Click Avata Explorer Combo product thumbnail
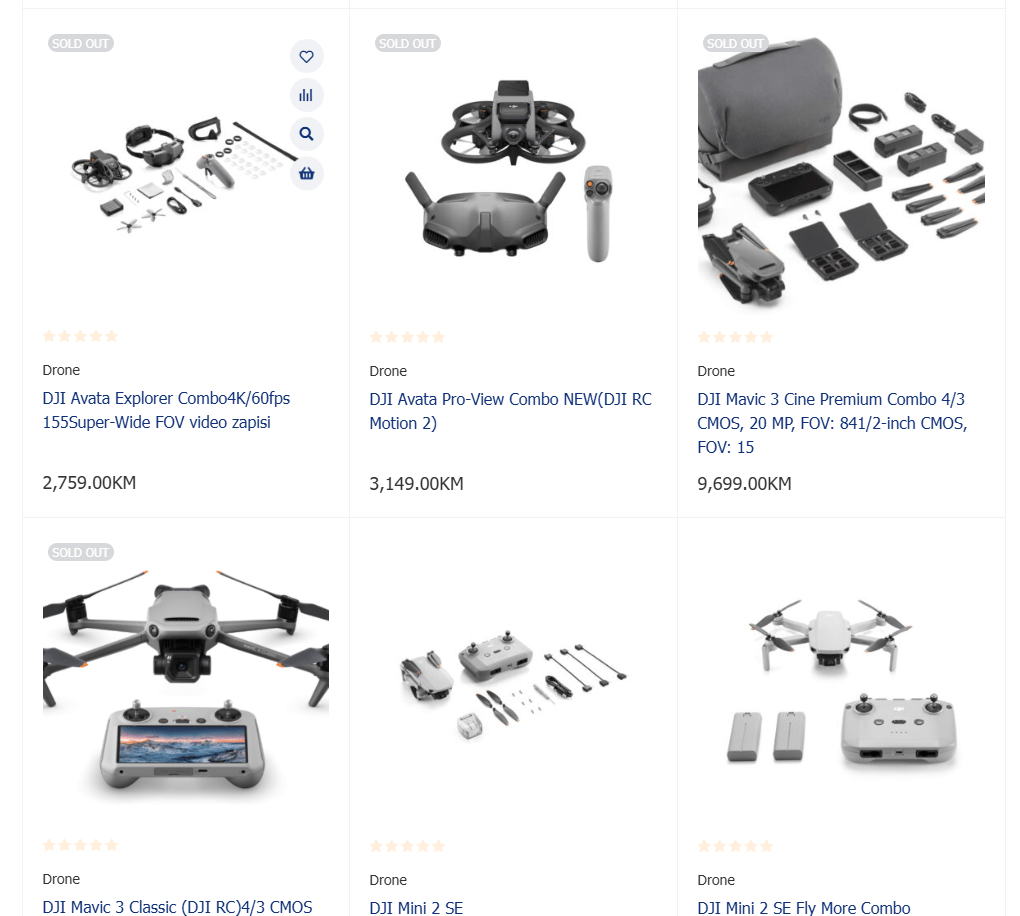This screenshot has height=916, width=1020. (x=185, y=172)
